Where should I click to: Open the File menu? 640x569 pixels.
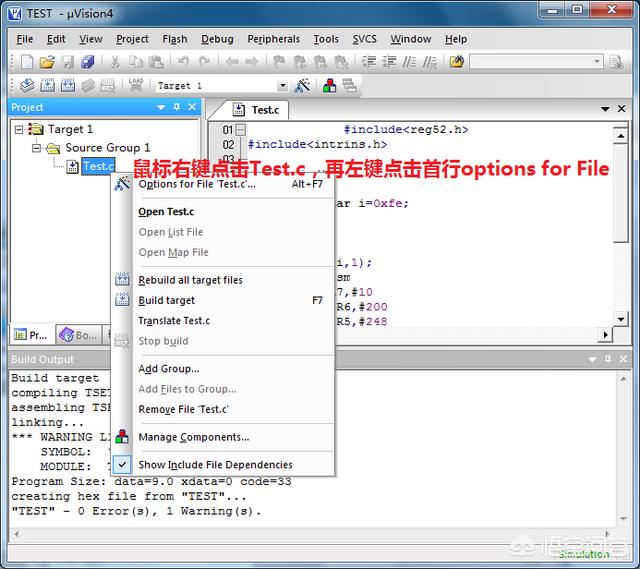24,39
